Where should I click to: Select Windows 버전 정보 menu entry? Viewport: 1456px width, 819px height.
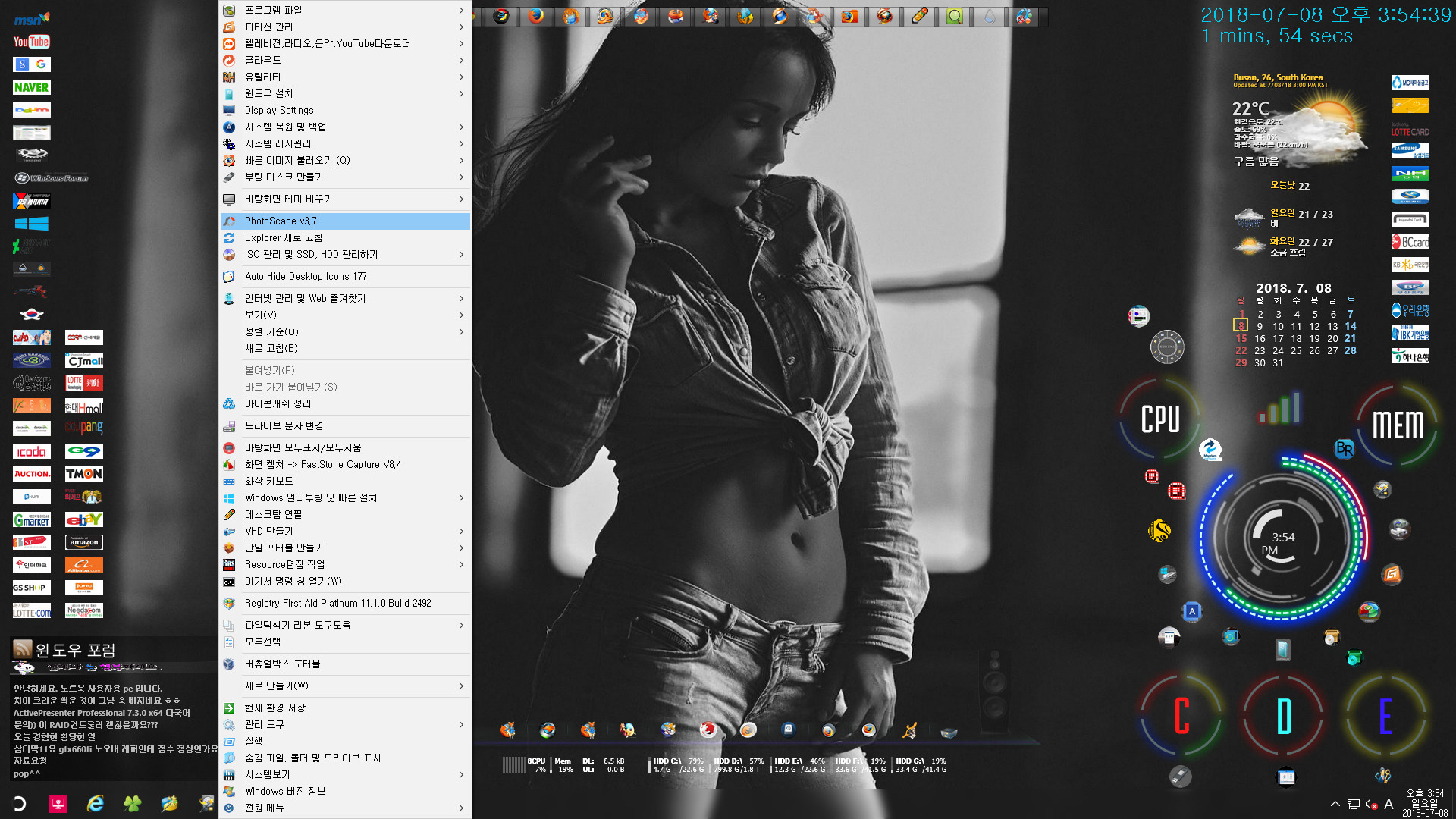point(345,791)
